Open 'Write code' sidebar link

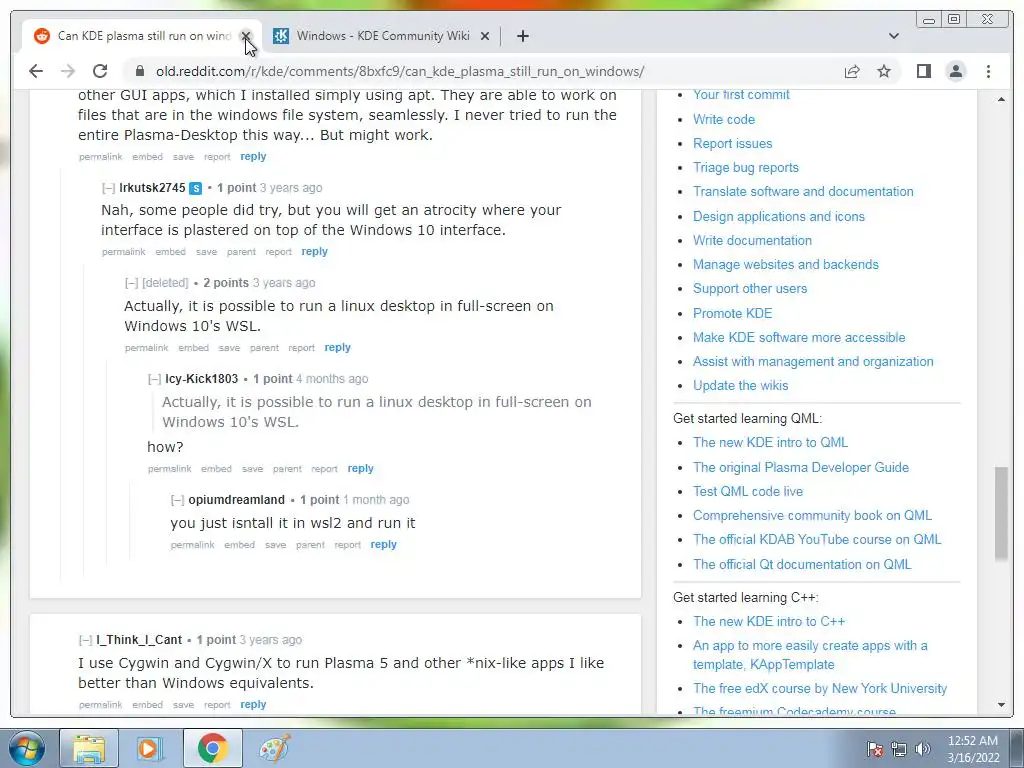(x=724, y=120)
